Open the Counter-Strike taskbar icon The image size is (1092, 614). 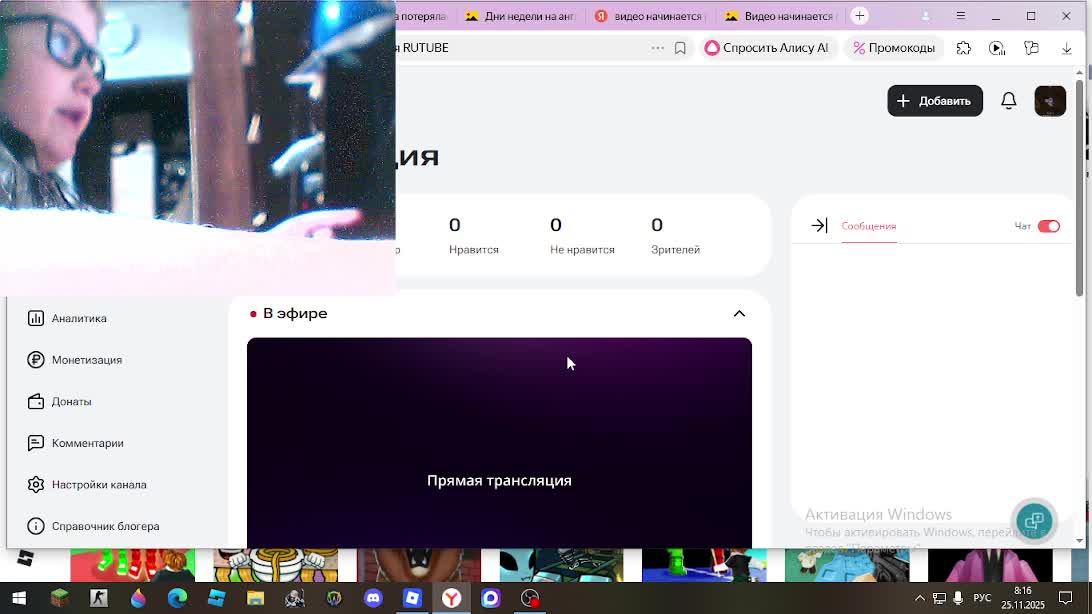98,598
